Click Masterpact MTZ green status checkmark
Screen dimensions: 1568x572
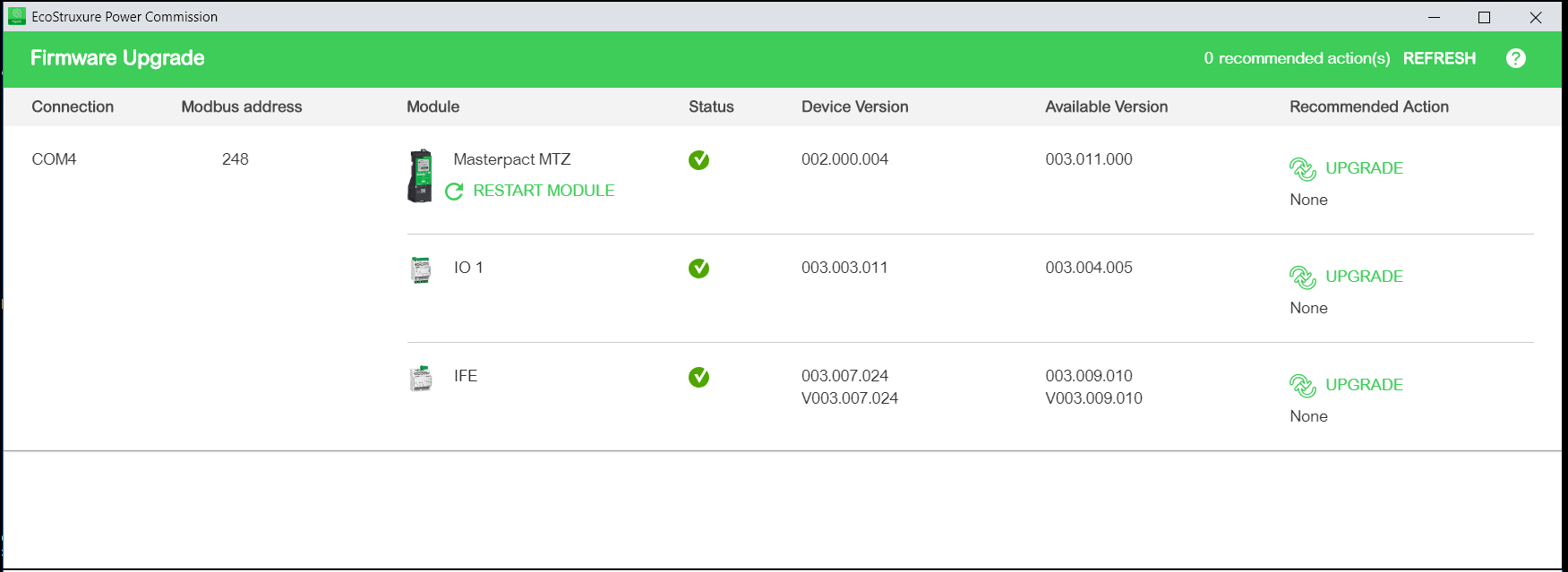point(698,160)
